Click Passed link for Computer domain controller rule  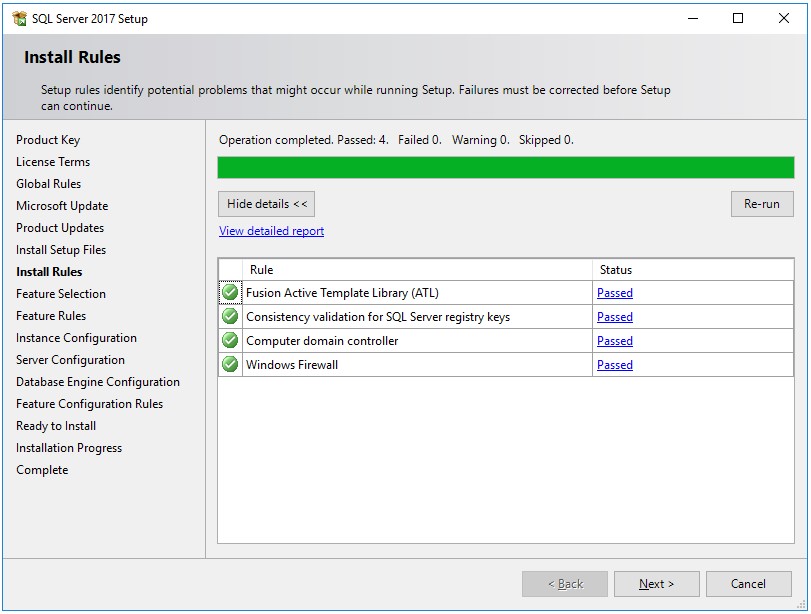pos(614,341)
